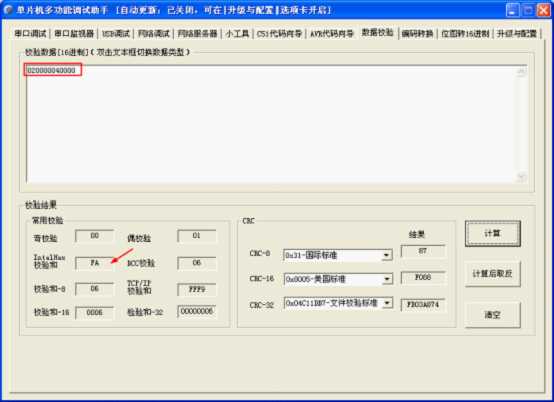
Task: Maximize the debugging assistant window
Action: 528,10
